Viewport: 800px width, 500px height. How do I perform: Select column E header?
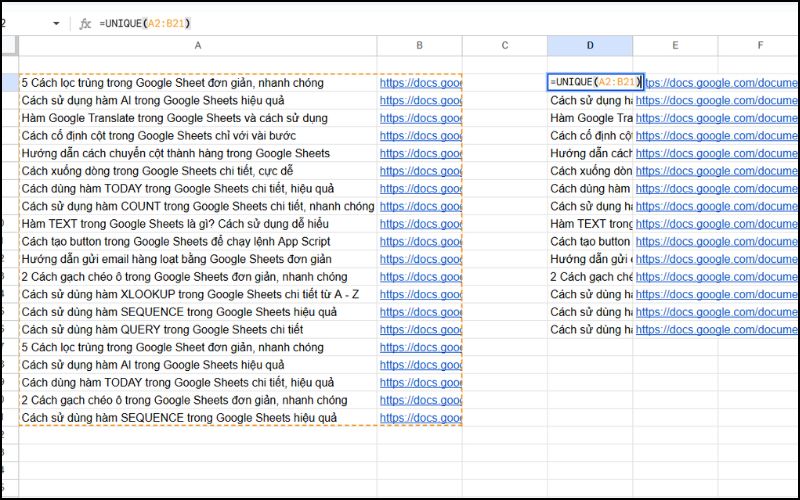point(675,46)
